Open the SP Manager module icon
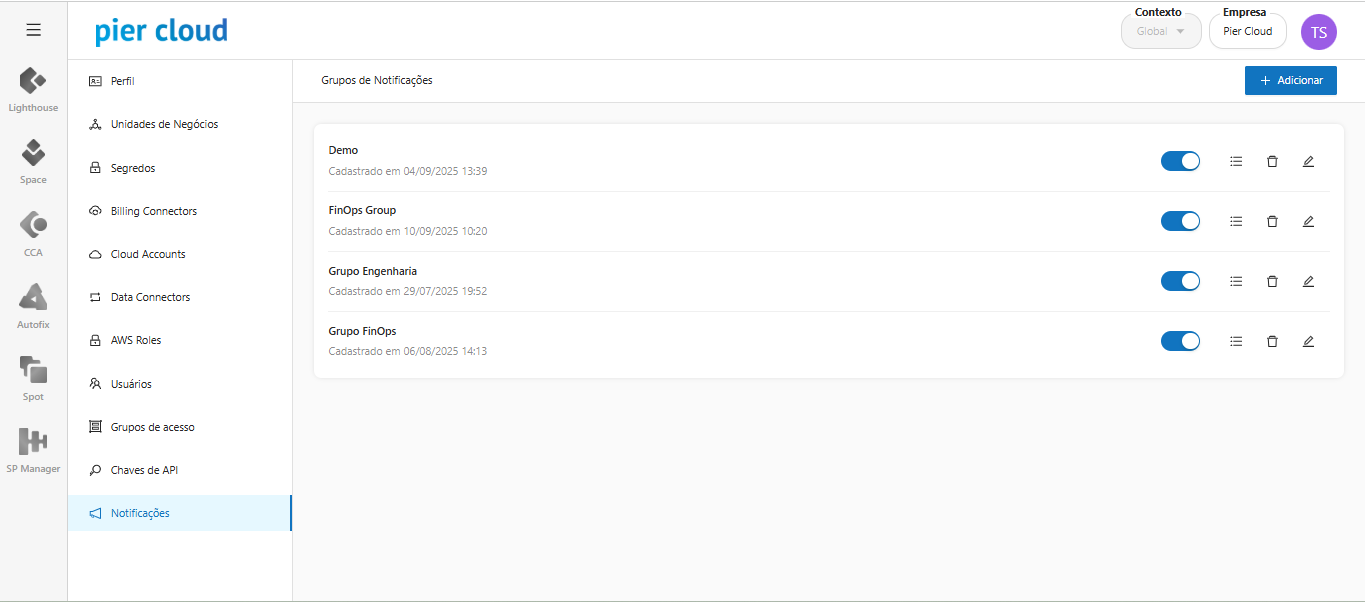The image size is (1365, 602). coord(33,442)
